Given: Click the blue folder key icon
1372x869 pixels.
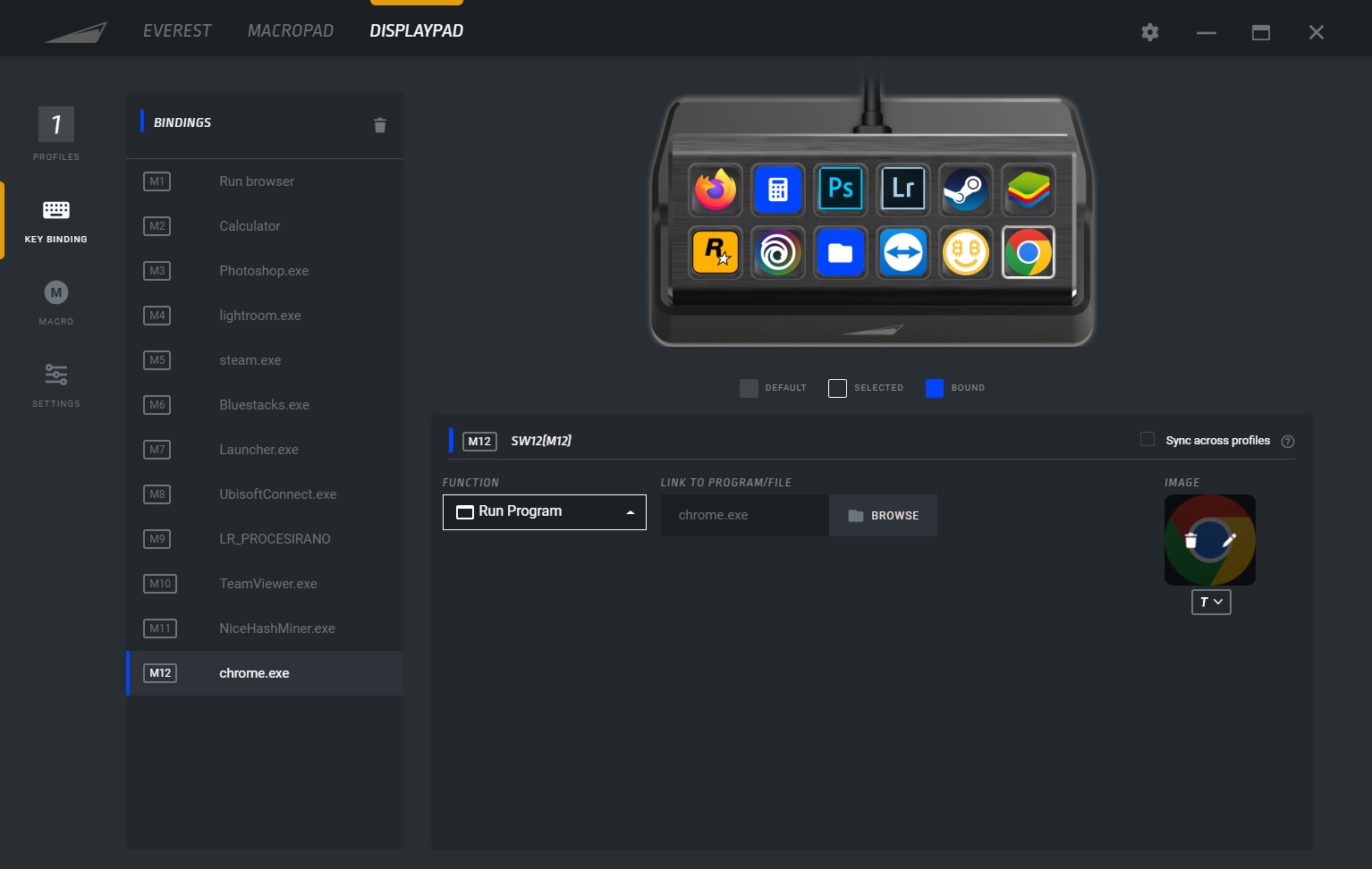Looking at the screenshot, I should pyautogui.click(x=841, y=253).
